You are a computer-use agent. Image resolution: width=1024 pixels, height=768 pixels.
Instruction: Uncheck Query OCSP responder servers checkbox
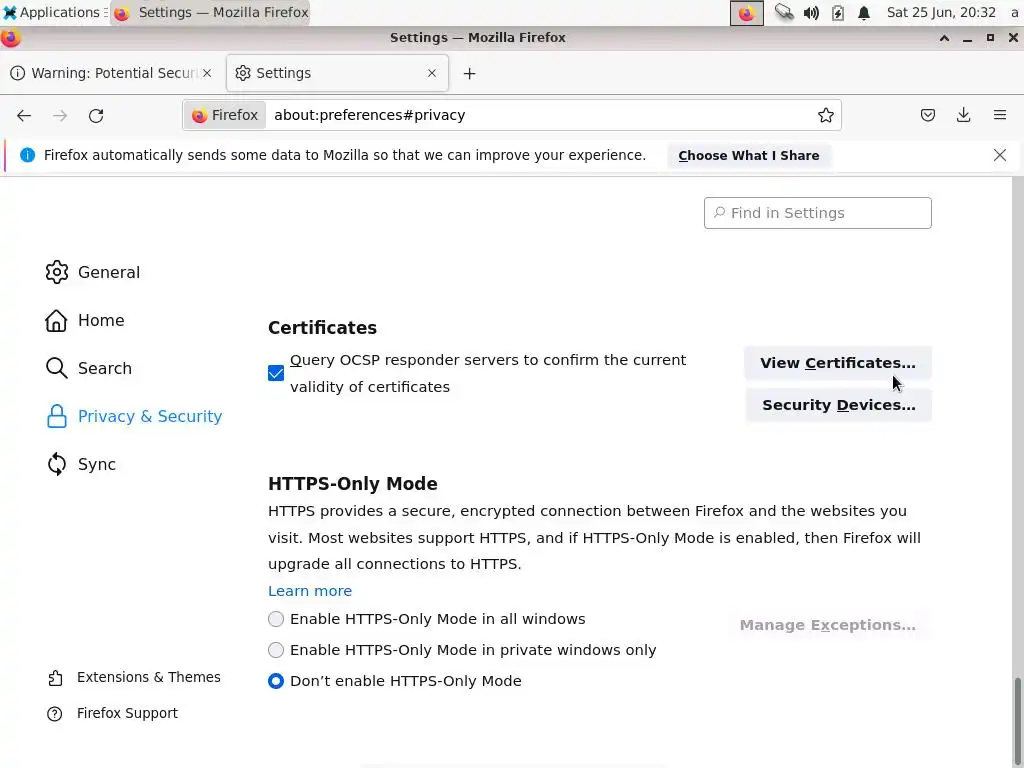click(276, 373)
